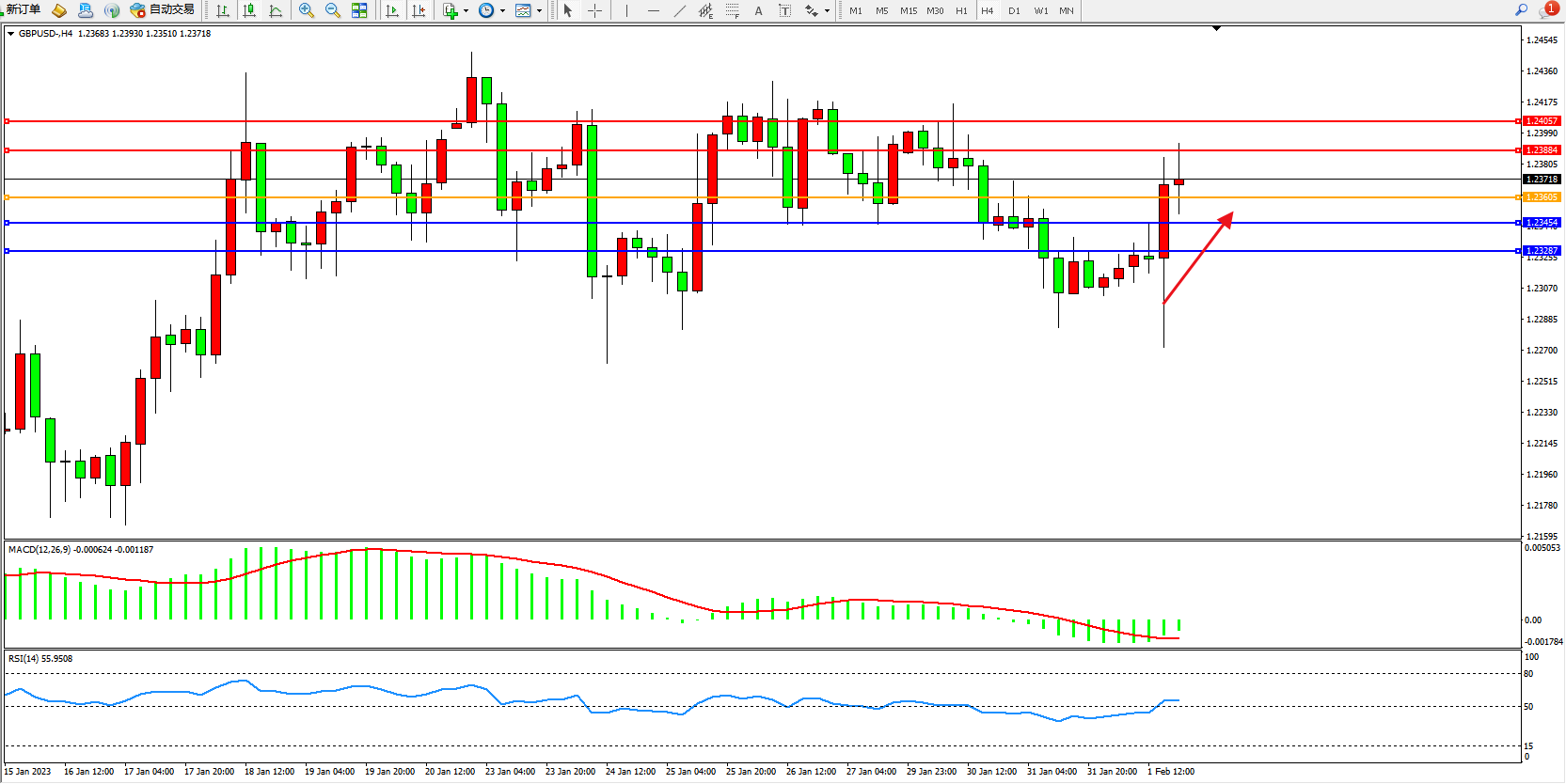Click the orange 1.23605 price level label
Screen dimensions: 1566x784
[1542, 197]
